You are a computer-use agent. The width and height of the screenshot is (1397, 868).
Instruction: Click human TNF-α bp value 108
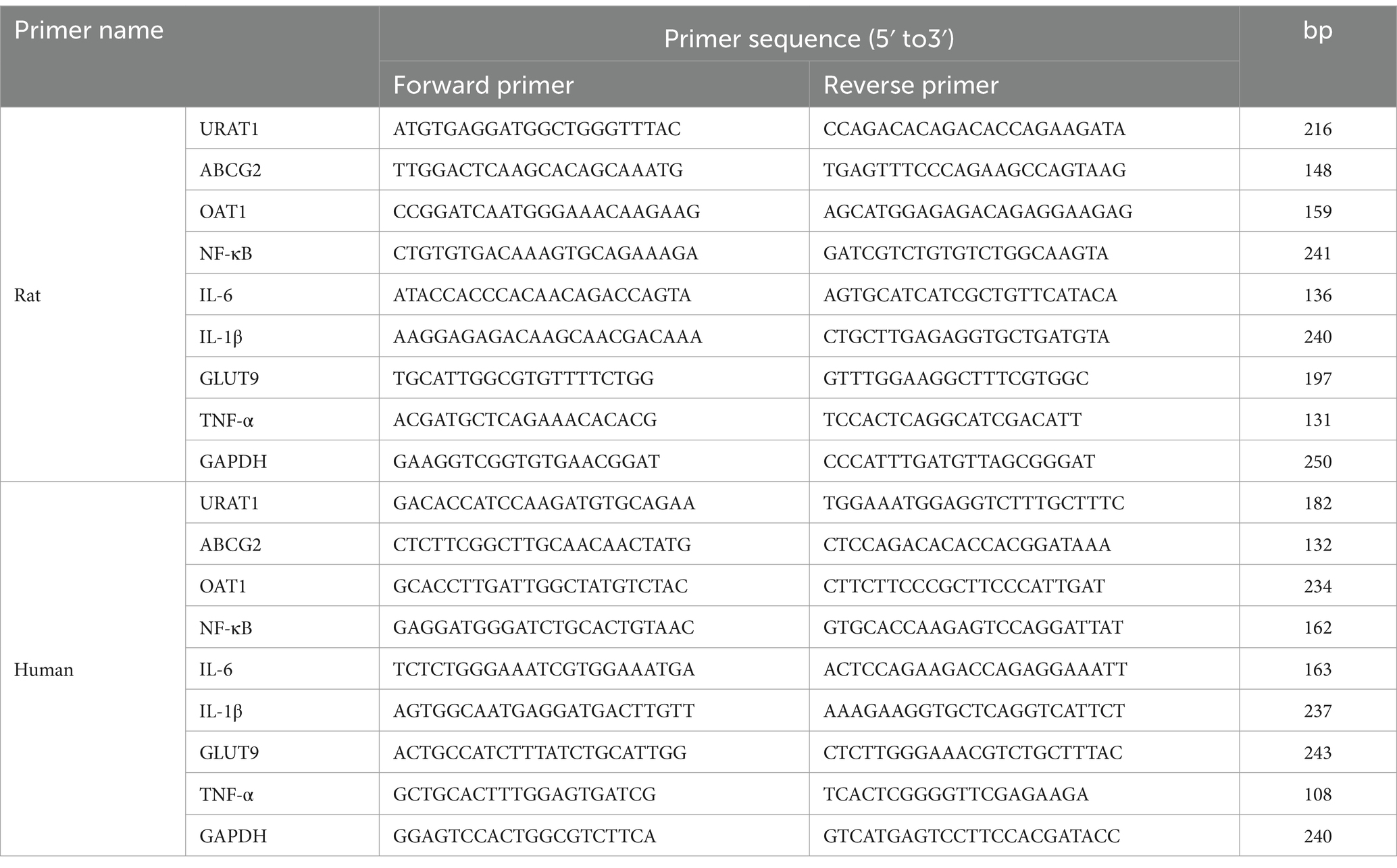click(x=1317, y=794)
